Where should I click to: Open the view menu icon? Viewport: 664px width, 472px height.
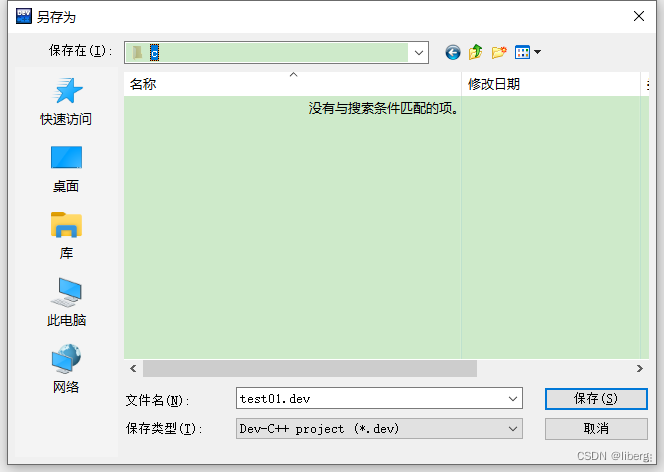(x=522, y=52)
